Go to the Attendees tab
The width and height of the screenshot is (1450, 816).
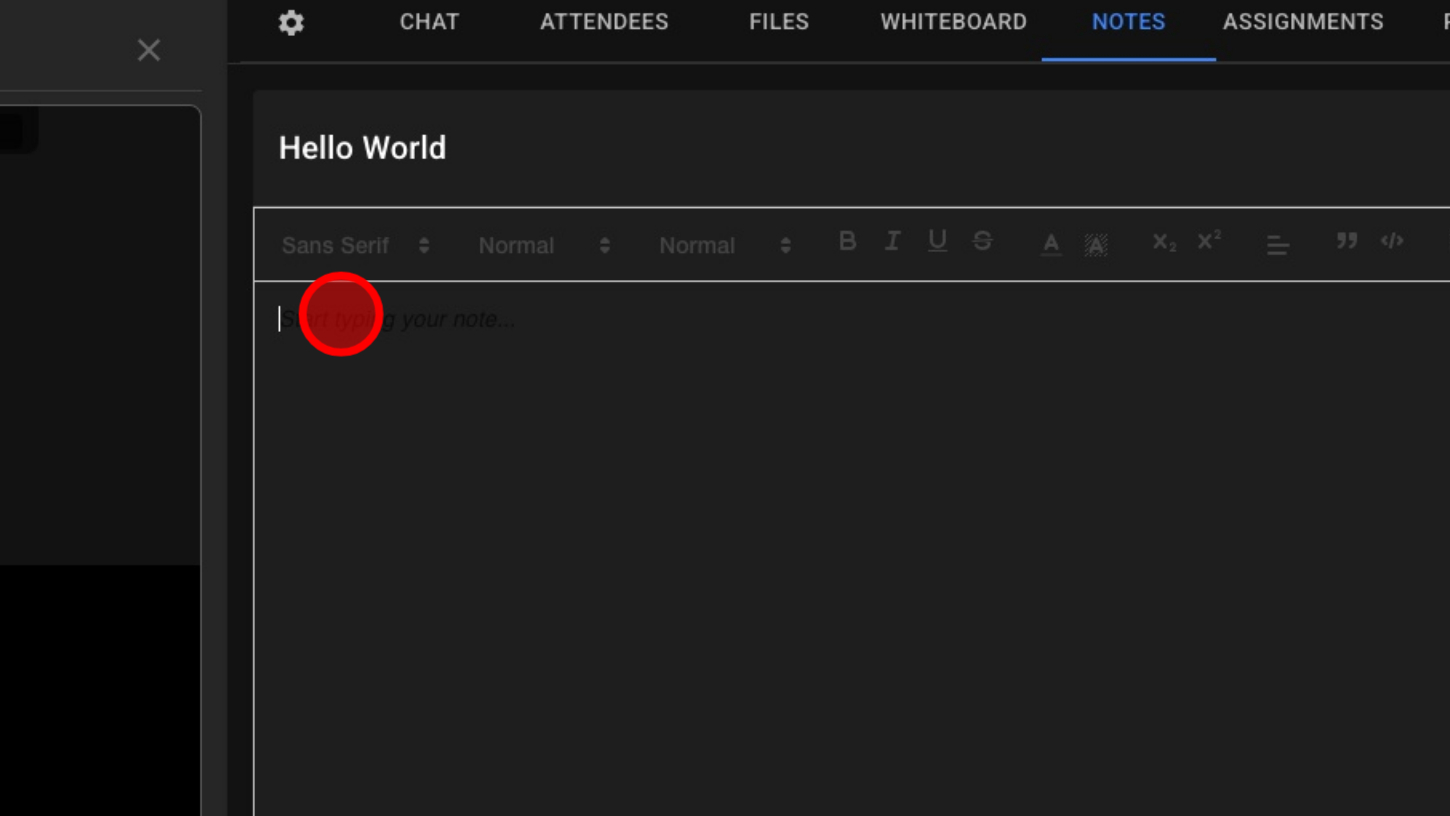tap(604, 22)
